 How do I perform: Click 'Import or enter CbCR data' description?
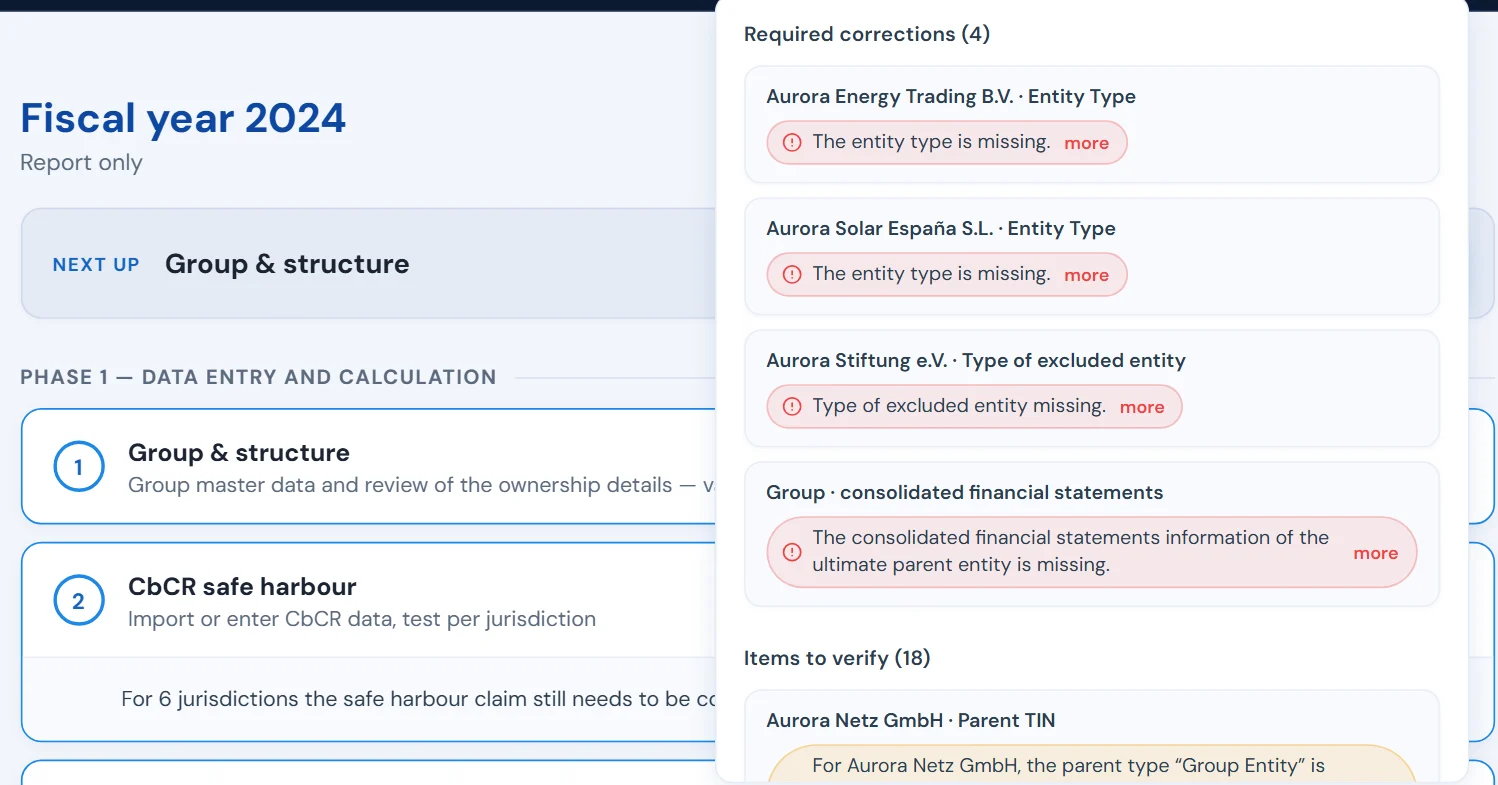pyautogui.click(x=362, y=619)
